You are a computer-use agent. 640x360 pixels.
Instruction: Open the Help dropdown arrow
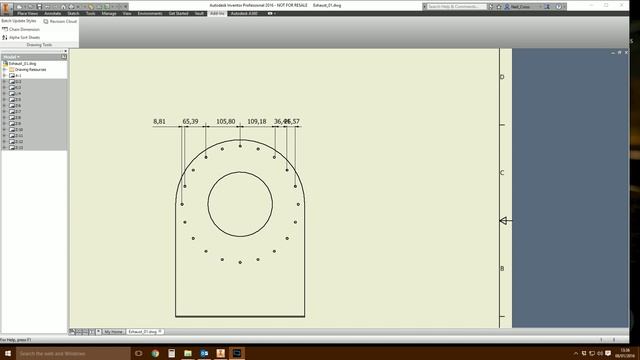pos(564,7)
